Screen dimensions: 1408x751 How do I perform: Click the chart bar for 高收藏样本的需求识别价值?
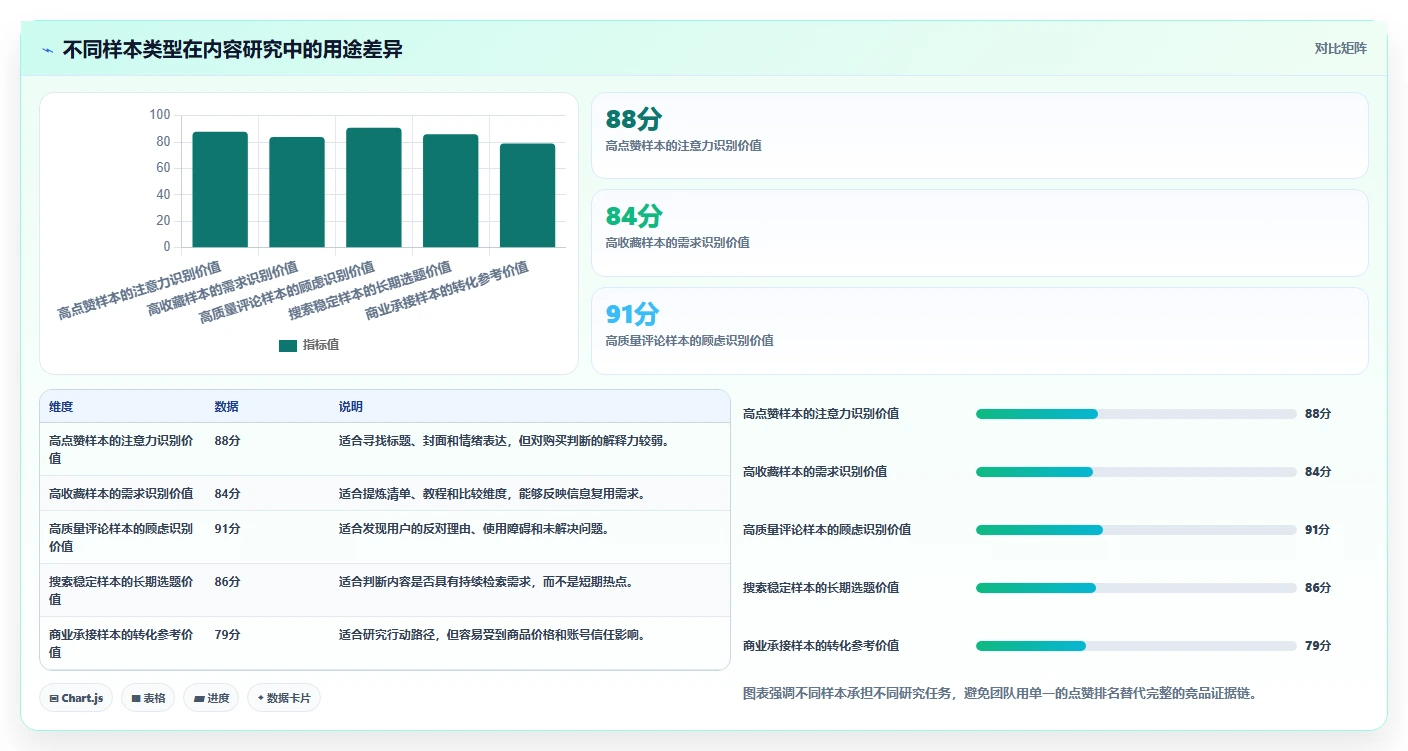point(297,192)
